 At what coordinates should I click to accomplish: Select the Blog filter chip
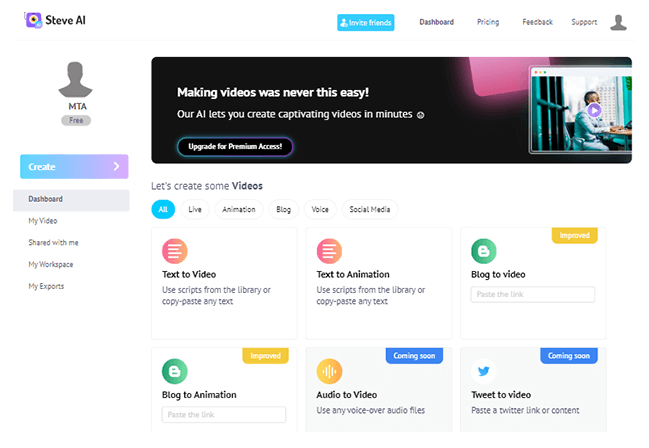(x=284, y=210)
